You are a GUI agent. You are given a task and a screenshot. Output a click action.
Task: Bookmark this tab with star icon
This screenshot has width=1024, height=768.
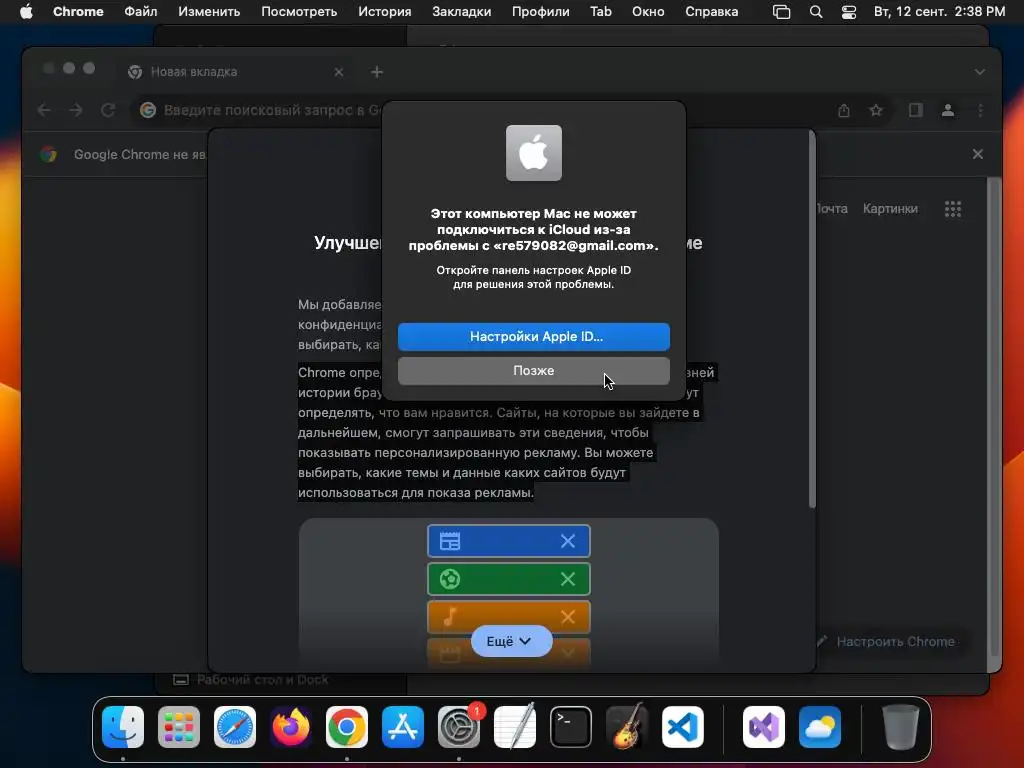tap(876, 110)
